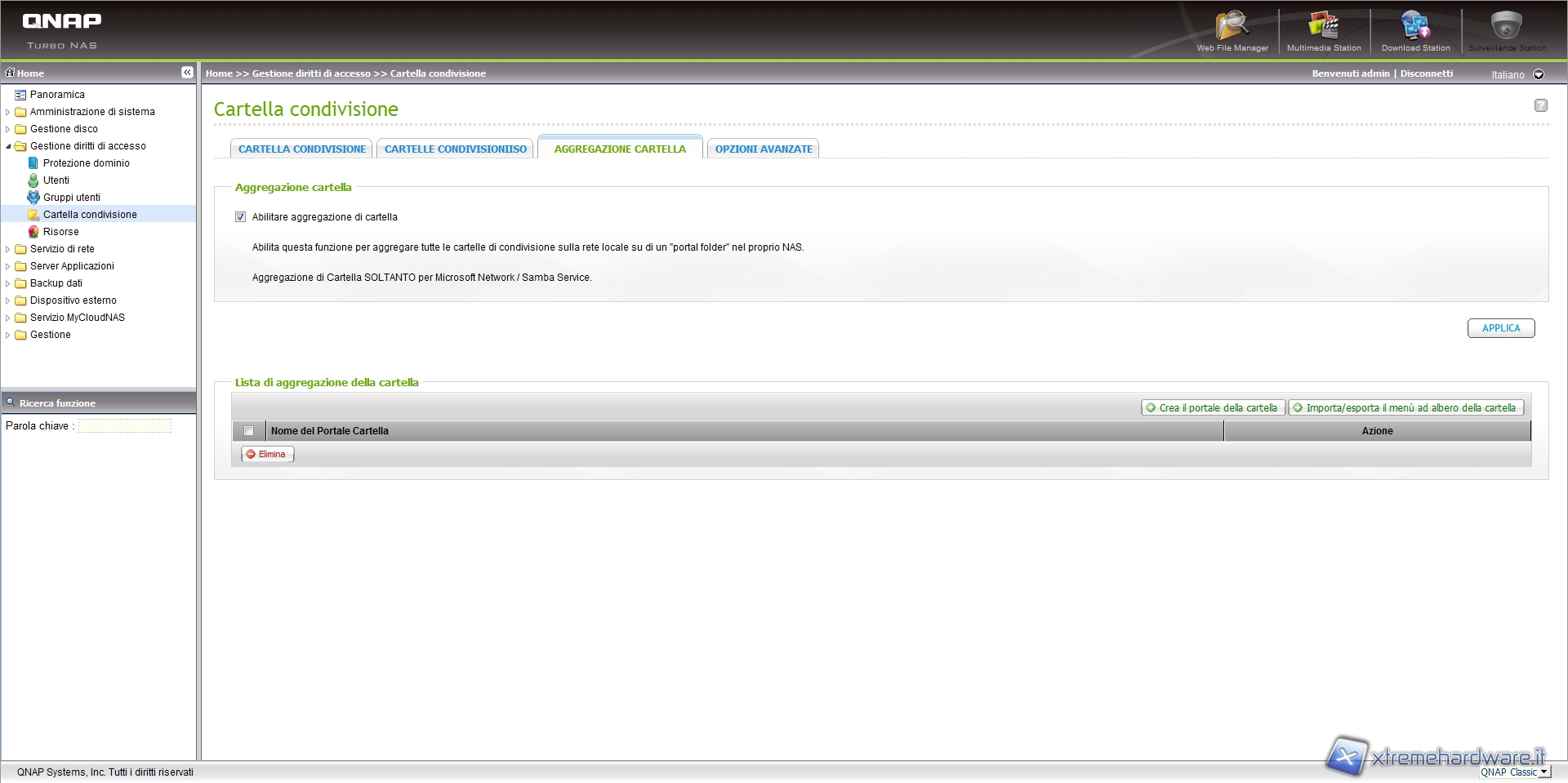Tick the select-all checkbox in list header
The image size is (1568, 783).
point(249,431)
